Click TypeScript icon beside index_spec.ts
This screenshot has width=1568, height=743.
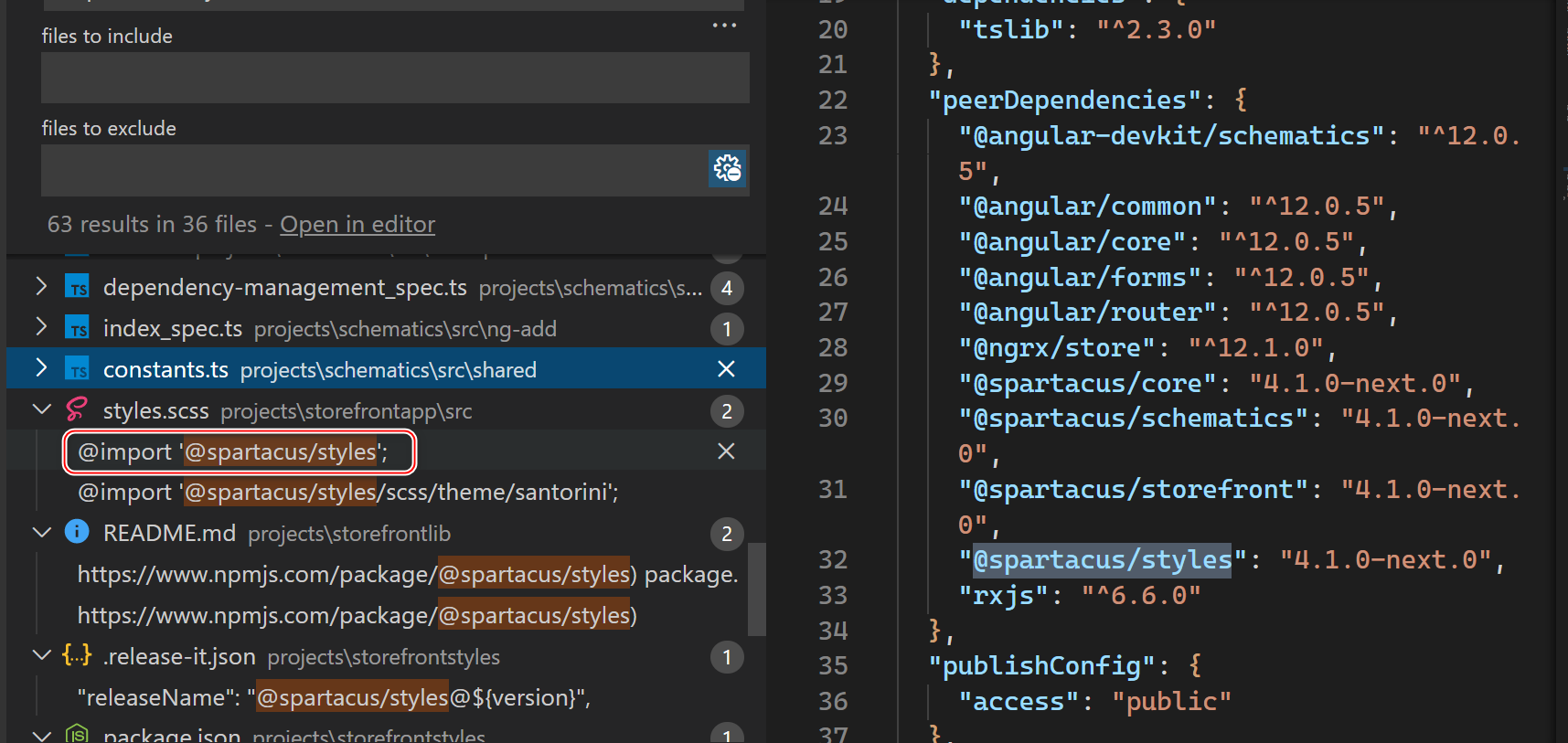point(78,329)
